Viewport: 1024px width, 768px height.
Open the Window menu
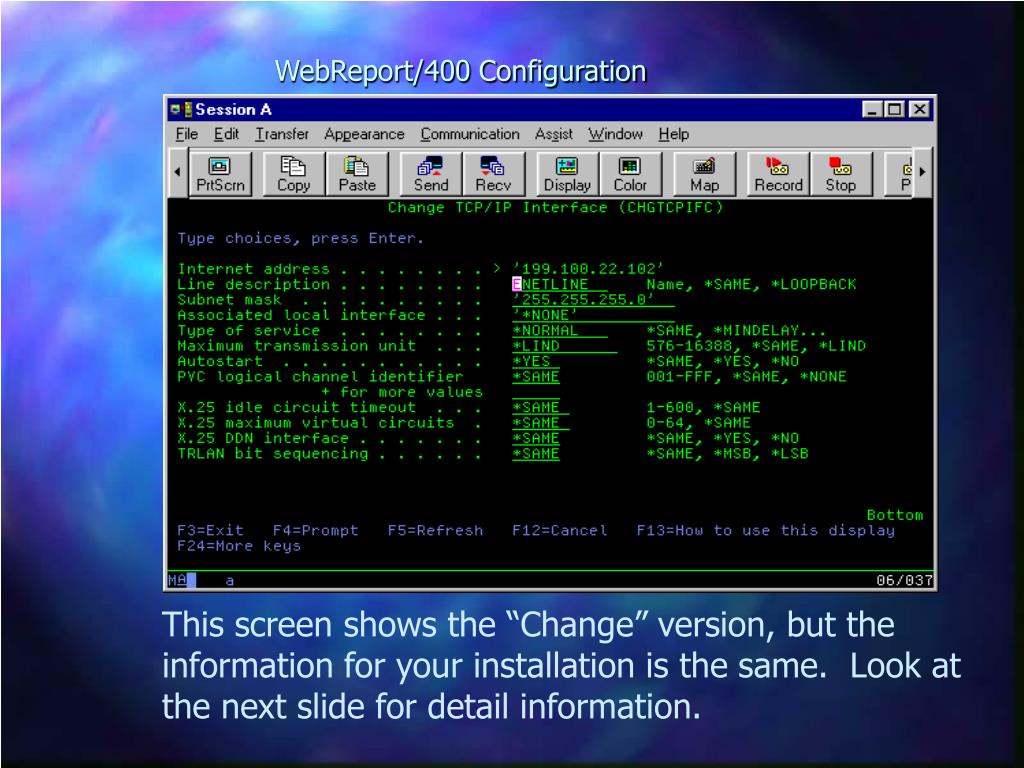click(615, 134)
